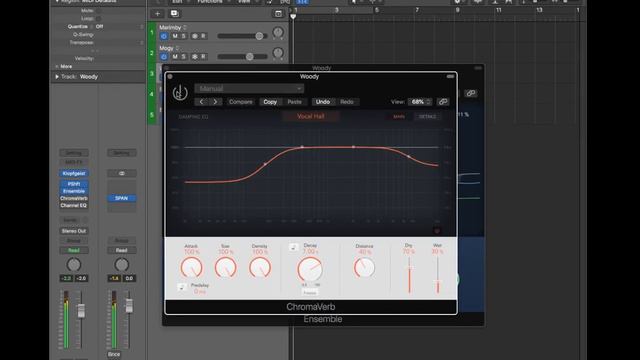
Task: Expand the Track: Woody inspector section
Action: (57, 77)
